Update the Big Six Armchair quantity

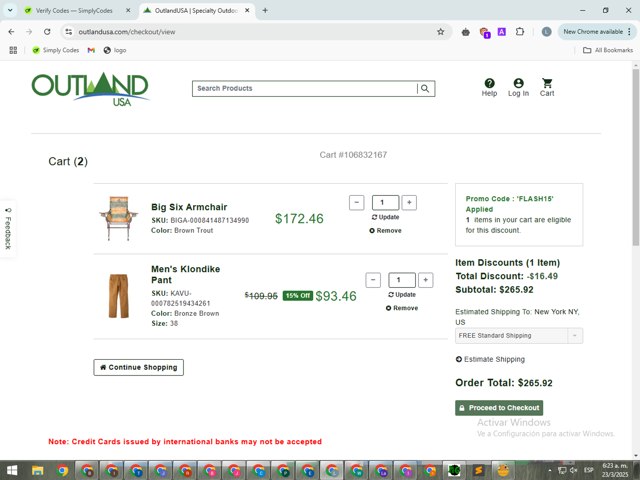385,217
